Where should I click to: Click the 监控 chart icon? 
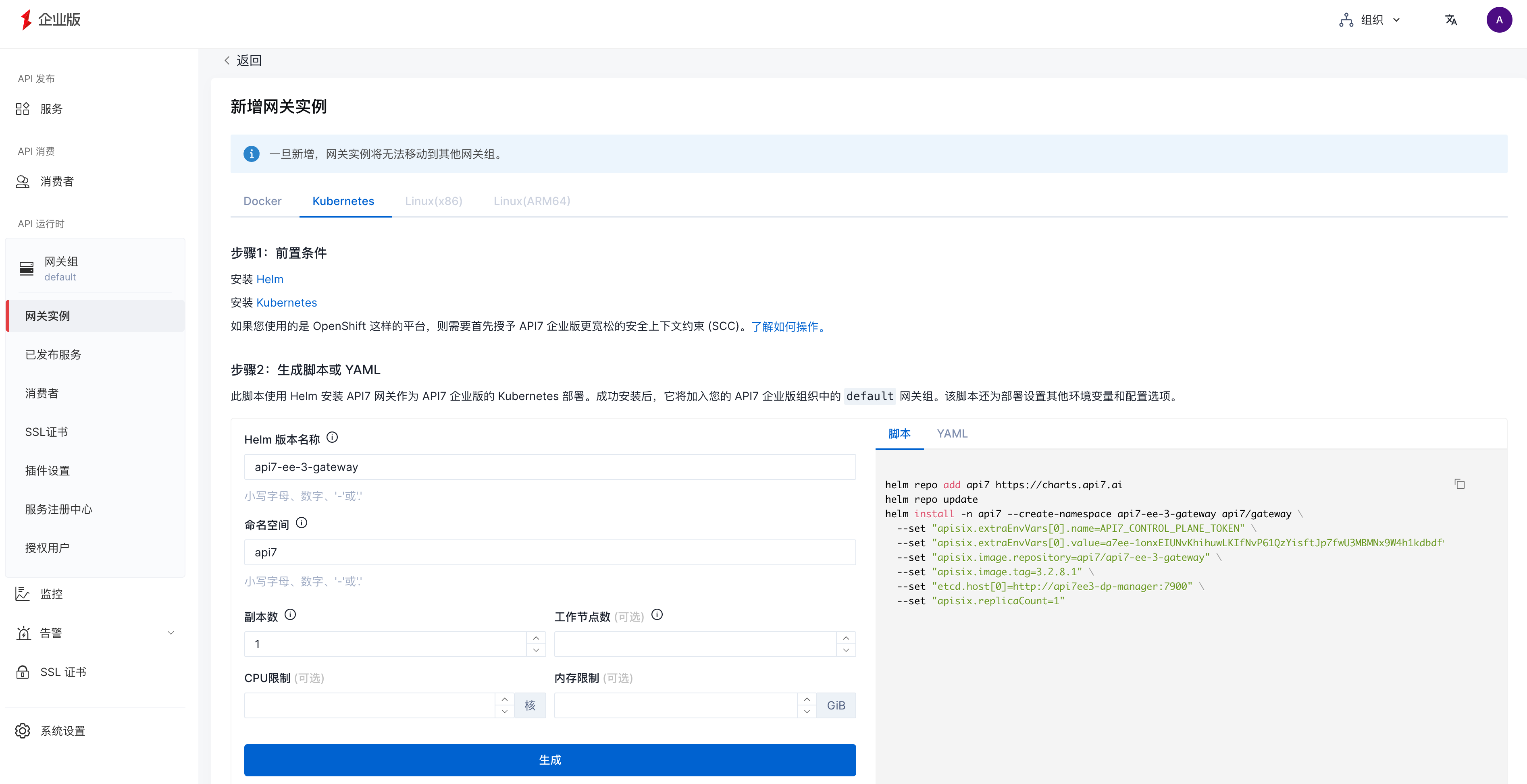coord(23,594)
